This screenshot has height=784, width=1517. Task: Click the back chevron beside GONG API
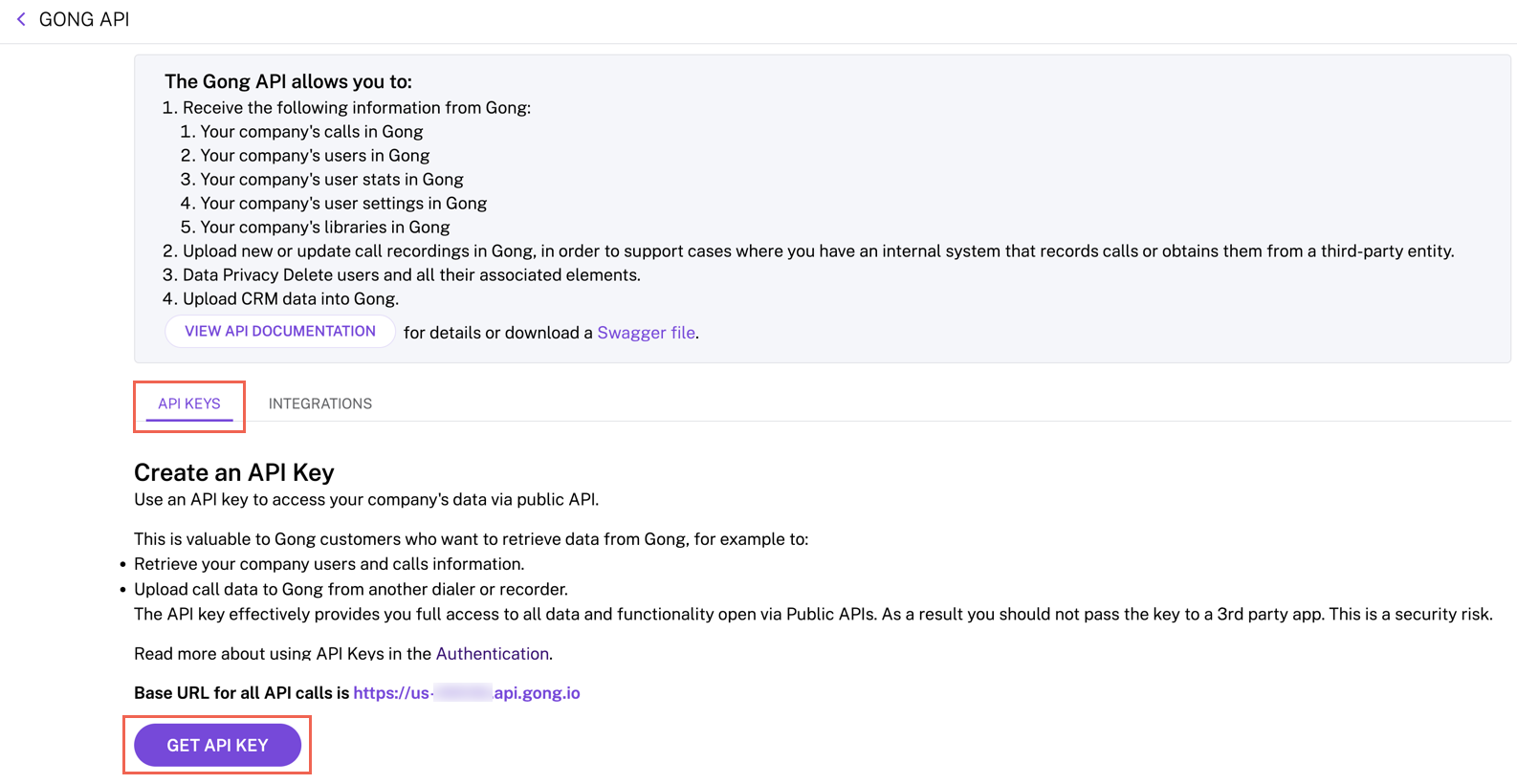(x=21, y=19)
